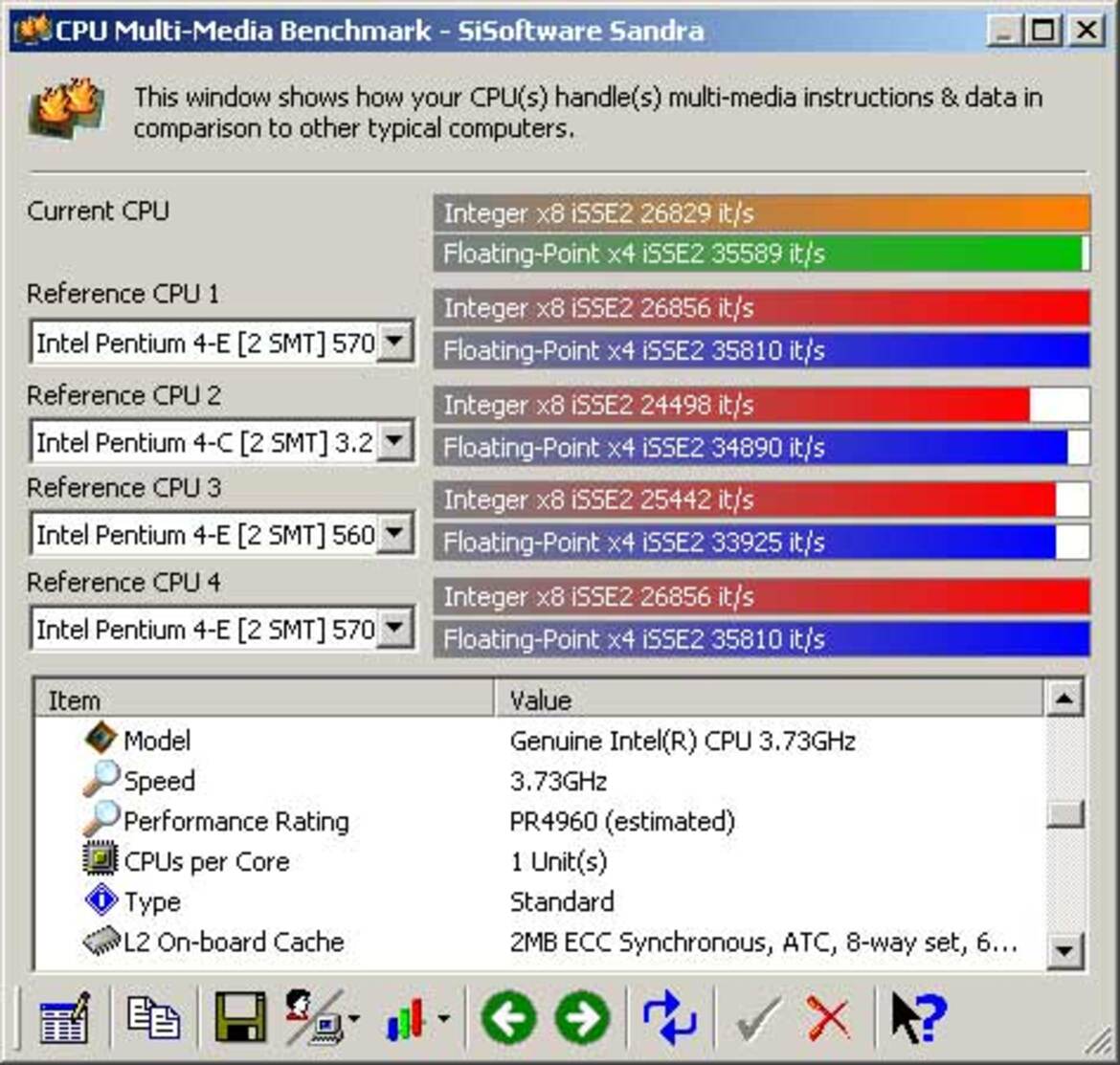Viewport: 1120px width, 1065px height.
Task: Select the Type value 'Standard'
Action: 562,901
